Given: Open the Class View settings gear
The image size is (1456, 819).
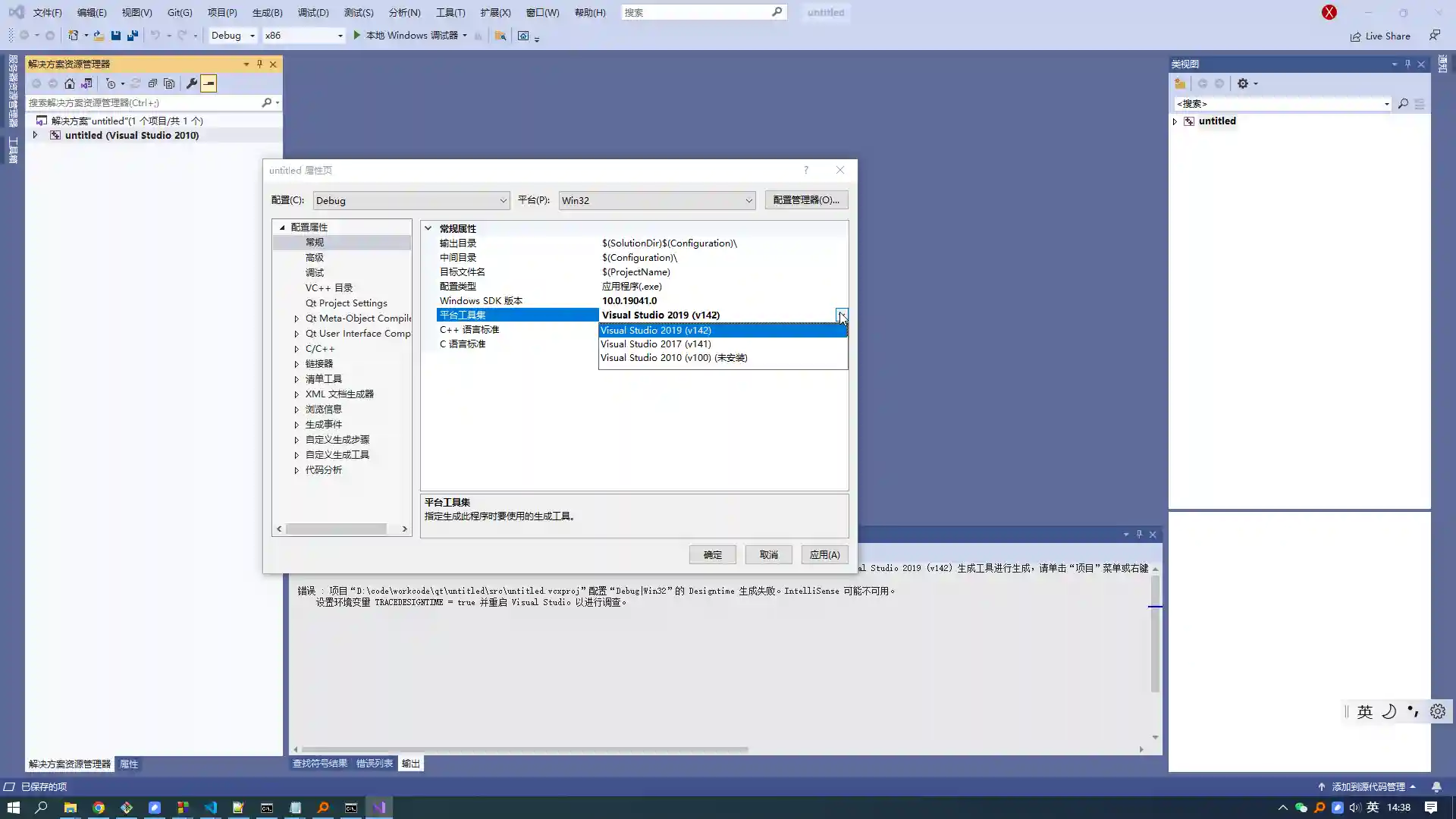Looking at the screenshot, I should click(x=1243, y=83).
